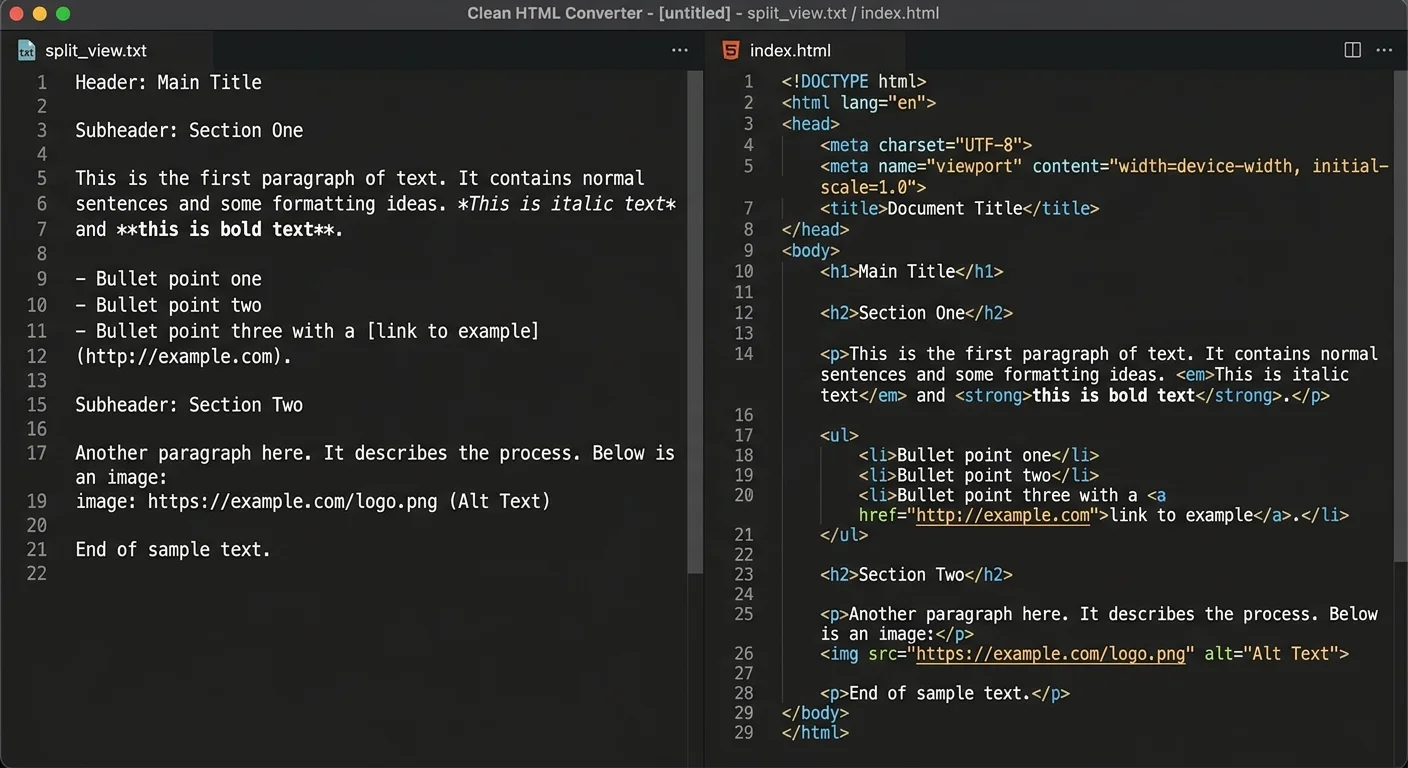The height and width of the screenshot is (768, 1408).
Task: Click the 'Subheader: Section One' line
Action: (x=189, y=131)
